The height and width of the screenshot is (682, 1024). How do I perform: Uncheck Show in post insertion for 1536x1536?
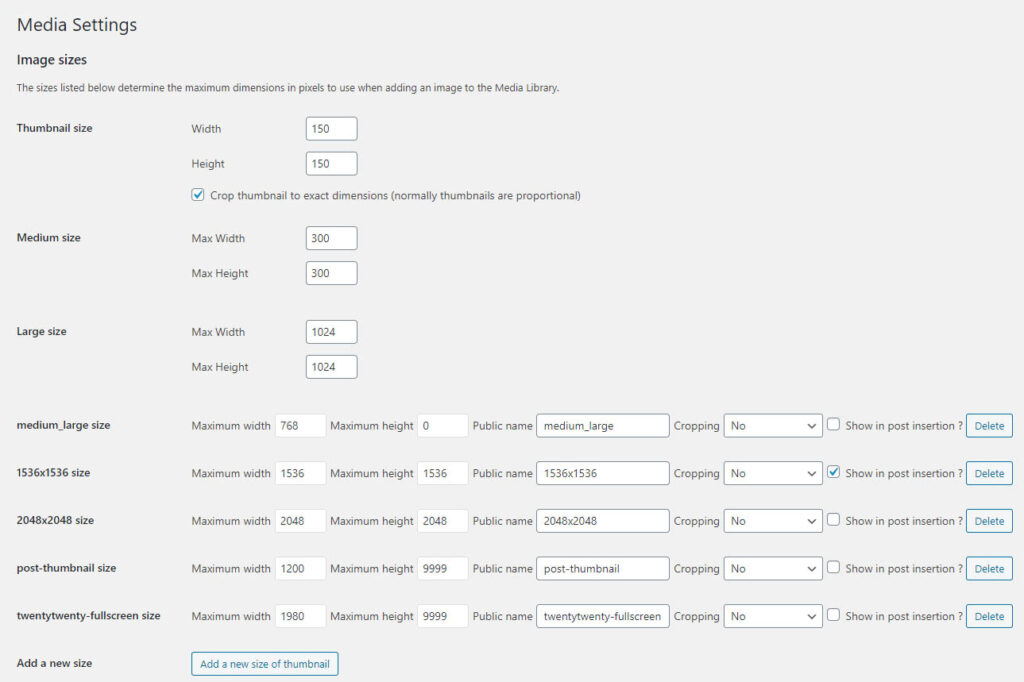tap(833, 472)
